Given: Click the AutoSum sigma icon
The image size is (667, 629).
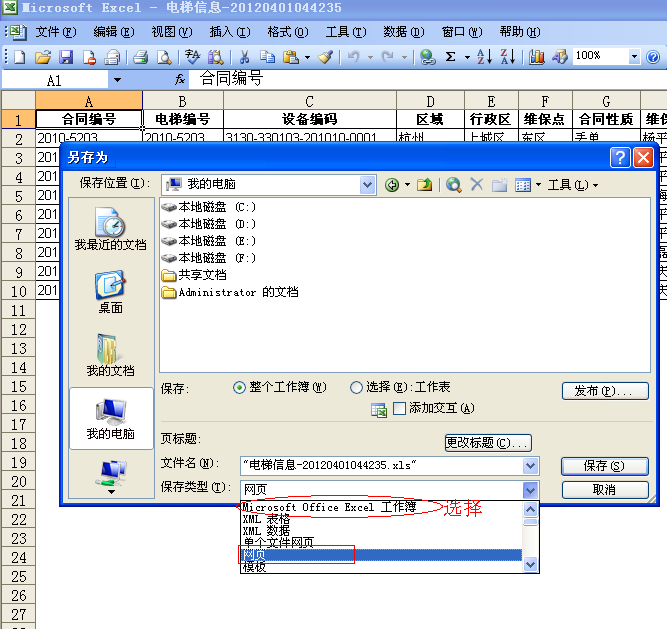Looking at the screenshot, I should coord(450,57).
